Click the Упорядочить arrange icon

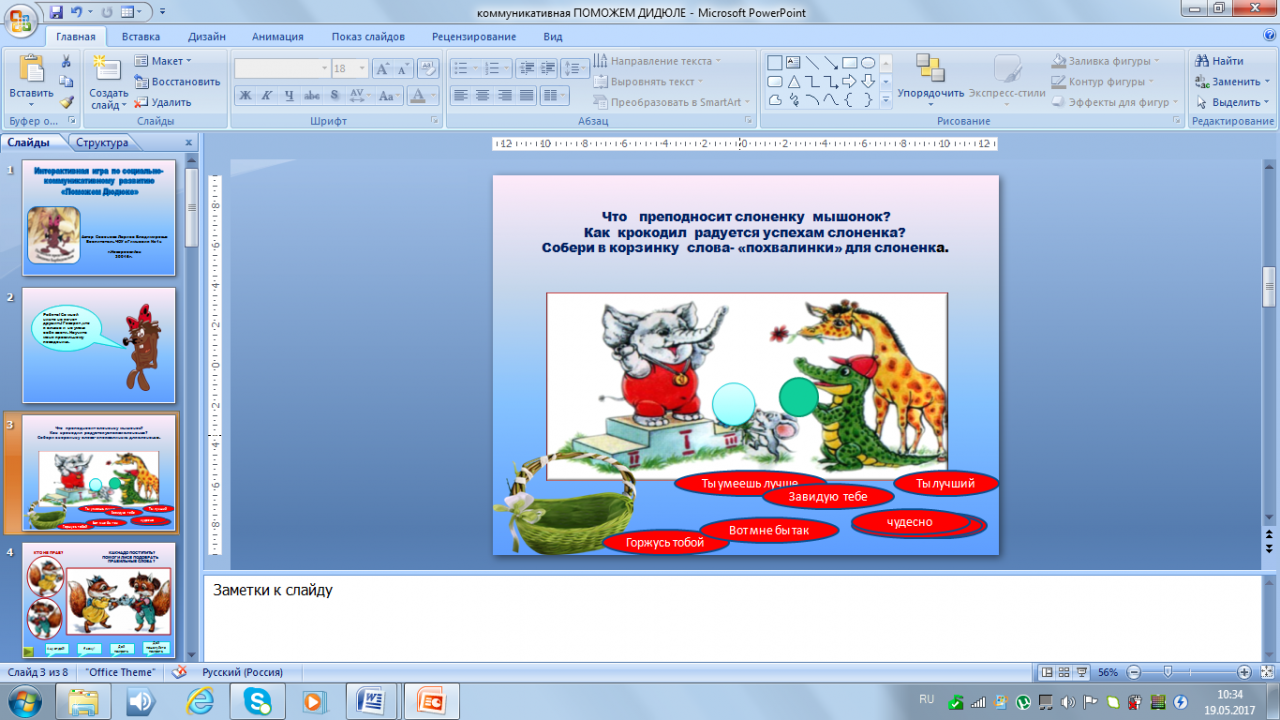point(930,68)
